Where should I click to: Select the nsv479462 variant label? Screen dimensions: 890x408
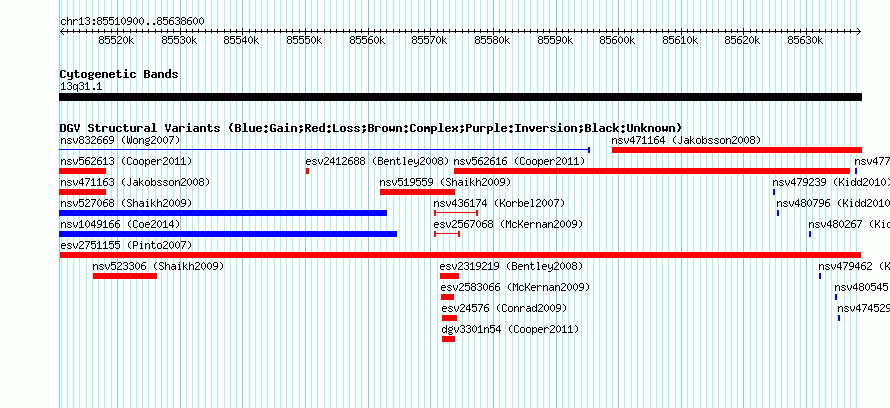[854, 266]
